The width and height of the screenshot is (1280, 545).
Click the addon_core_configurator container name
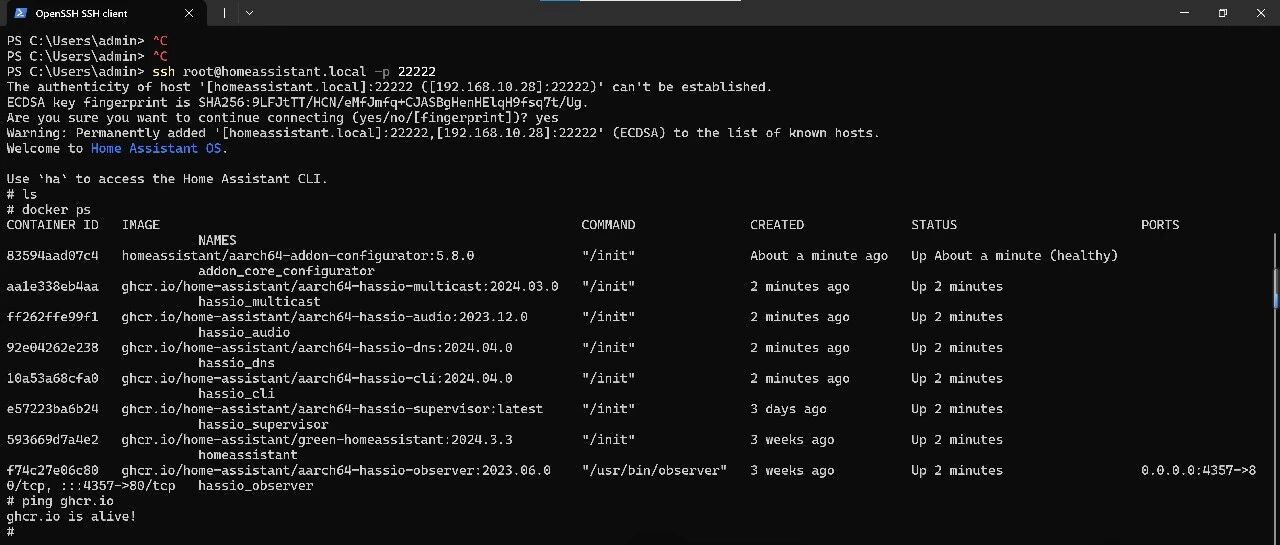pyautogui.click(x=286, y=271)
